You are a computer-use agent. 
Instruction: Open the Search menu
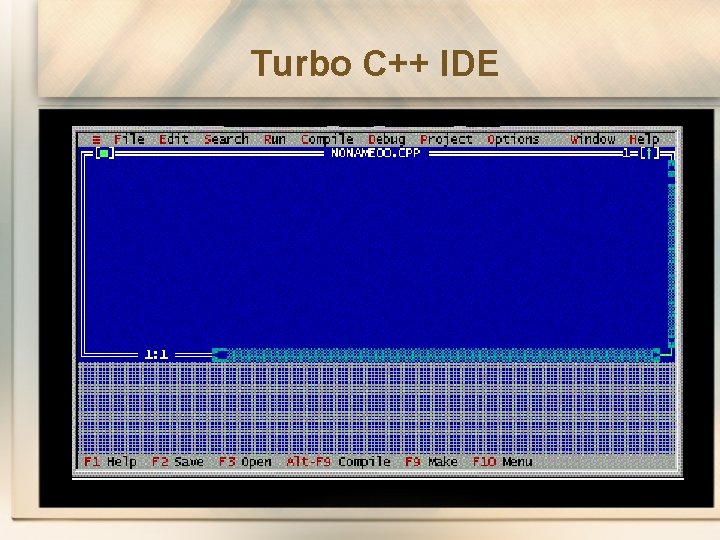click(x=226, y=139)
